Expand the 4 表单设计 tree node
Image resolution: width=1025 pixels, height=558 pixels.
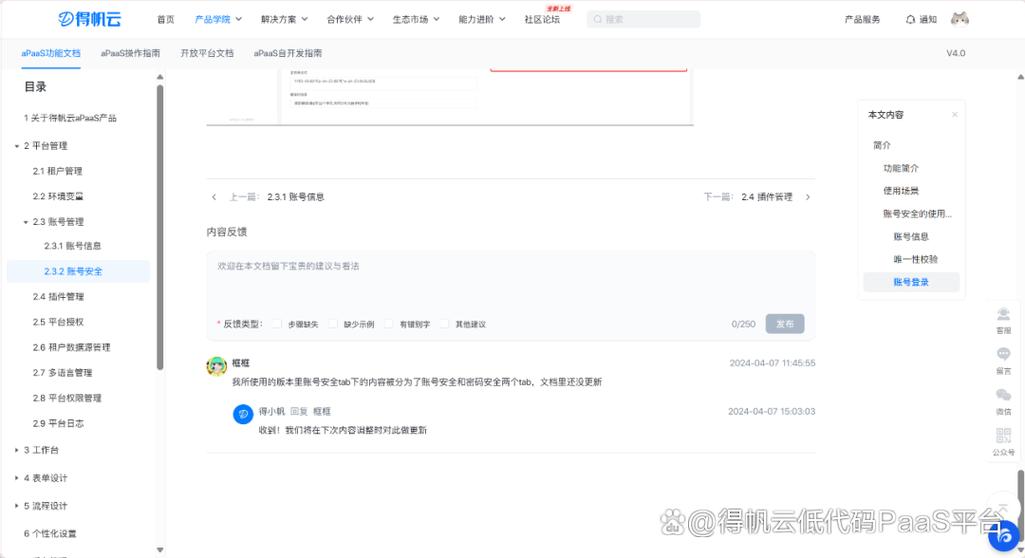pos(17,478)
